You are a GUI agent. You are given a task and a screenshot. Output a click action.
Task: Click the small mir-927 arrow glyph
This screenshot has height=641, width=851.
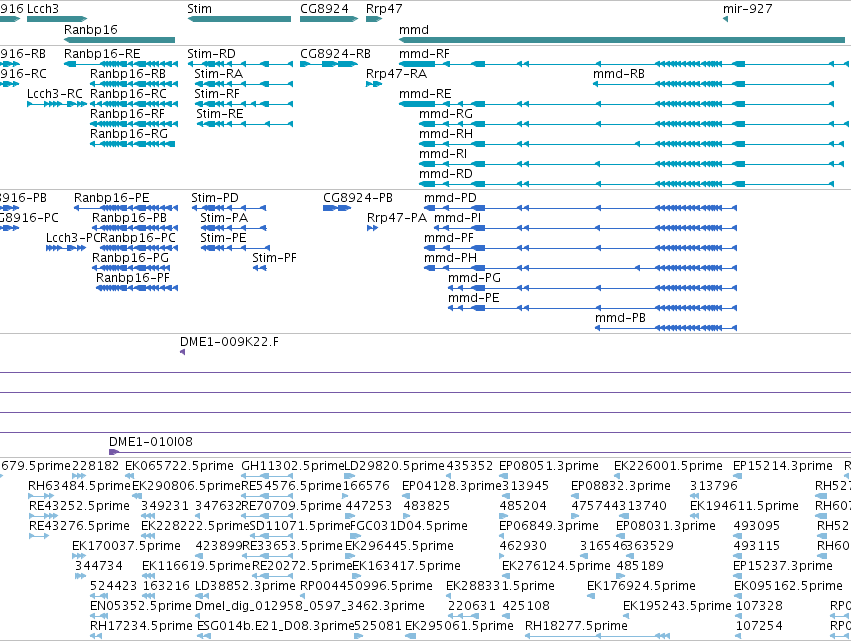[726, 20]
